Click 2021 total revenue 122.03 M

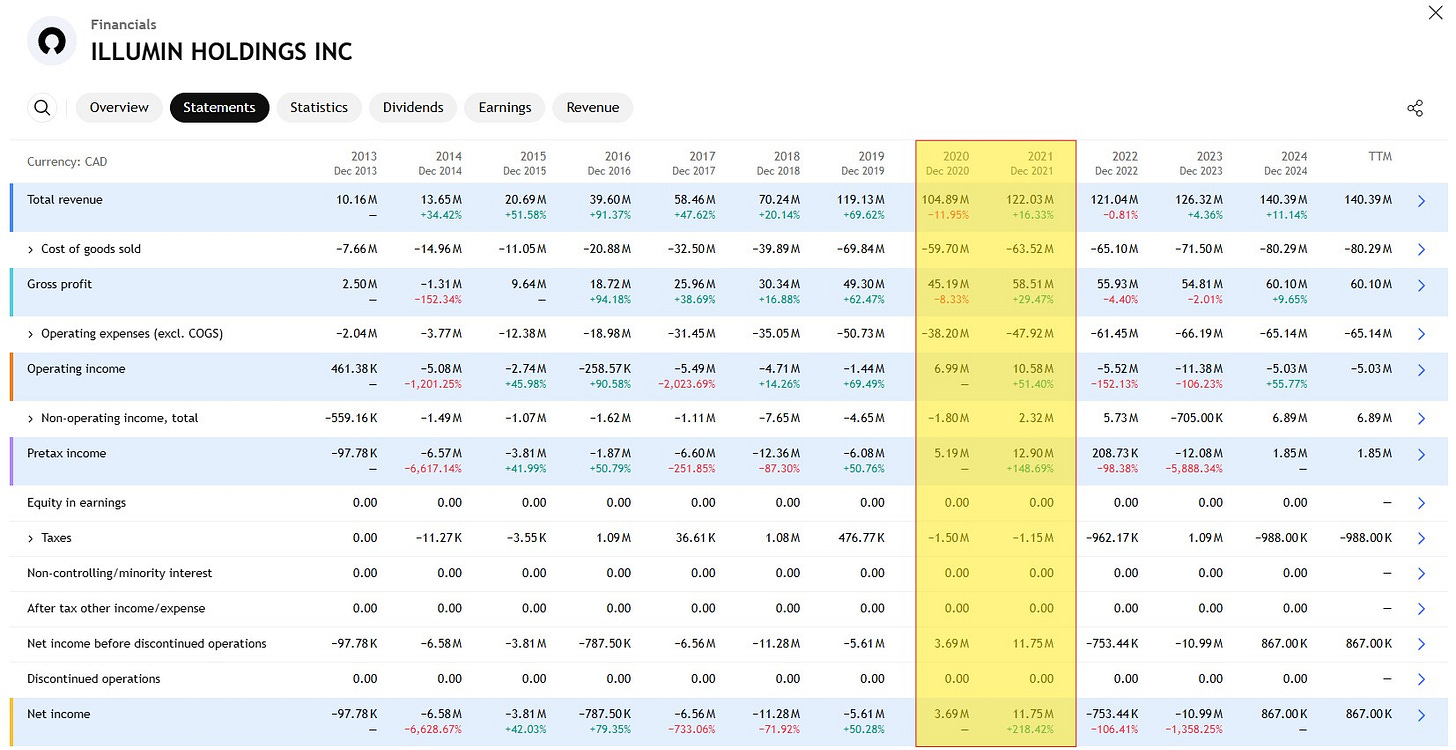pos(1029,200)
